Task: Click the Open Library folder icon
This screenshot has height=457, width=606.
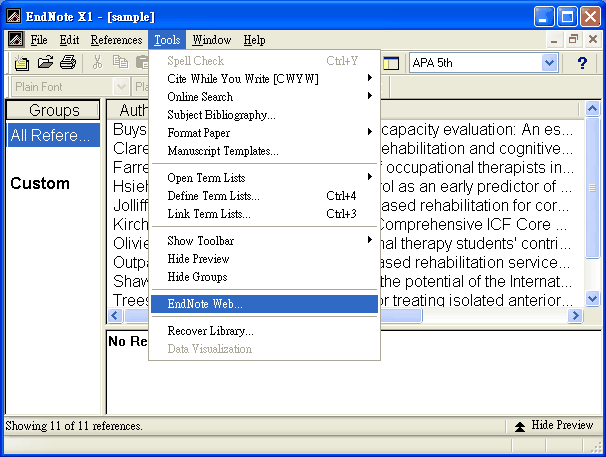Action: (45, 63)
